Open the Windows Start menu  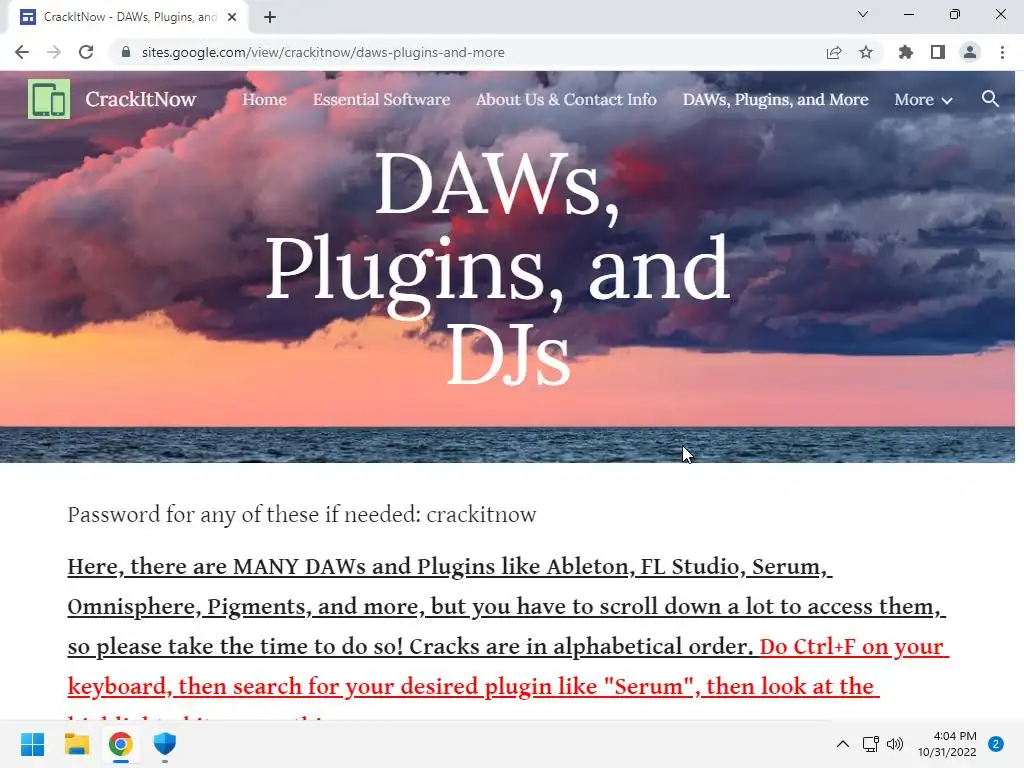[33, 744]
